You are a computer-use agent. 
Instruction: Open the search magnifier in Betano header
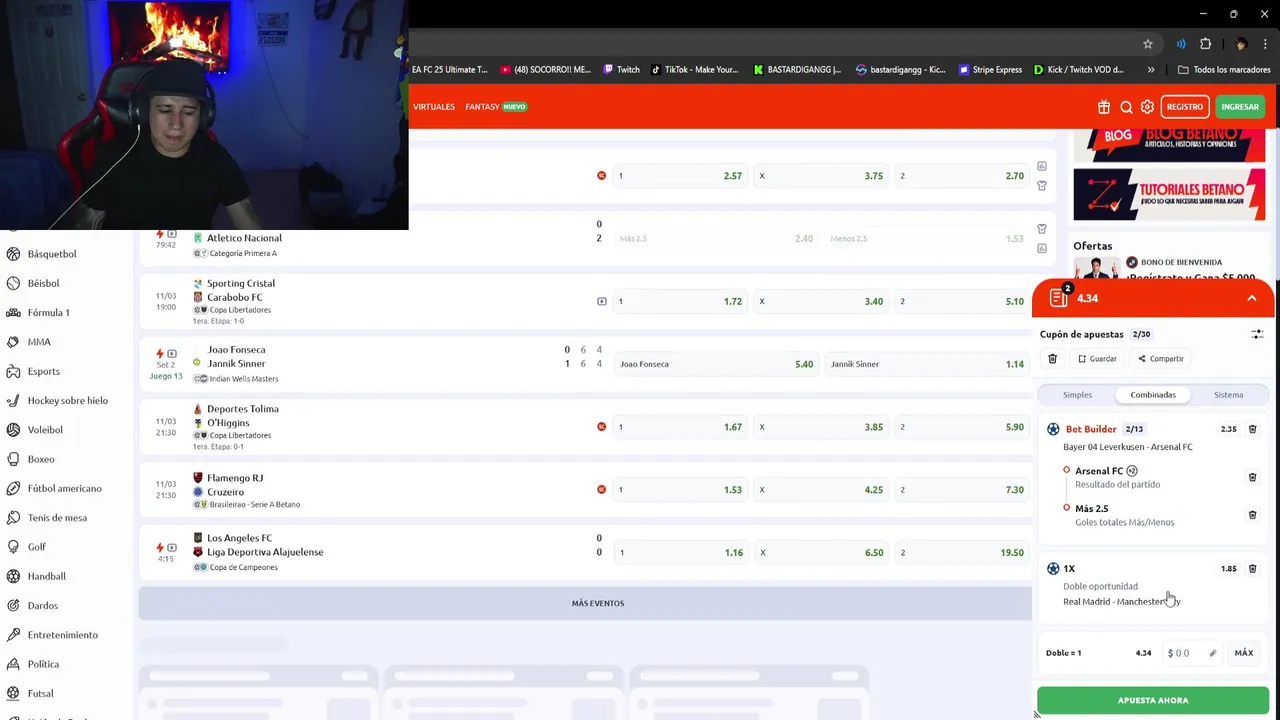pos(1126,107)
